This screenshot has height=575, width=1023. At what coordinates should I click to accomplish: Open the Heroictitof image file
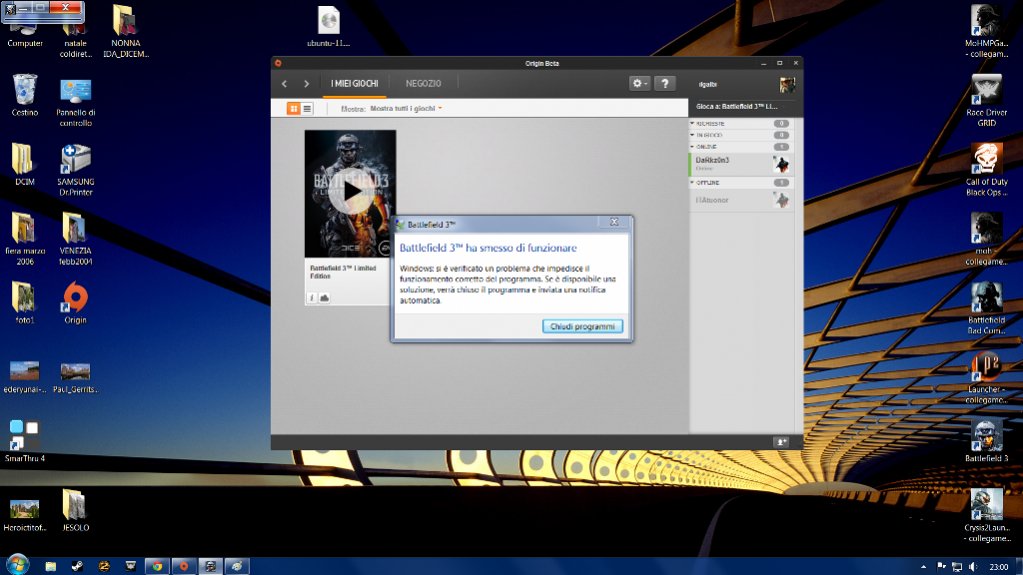(x=25, y=514)
